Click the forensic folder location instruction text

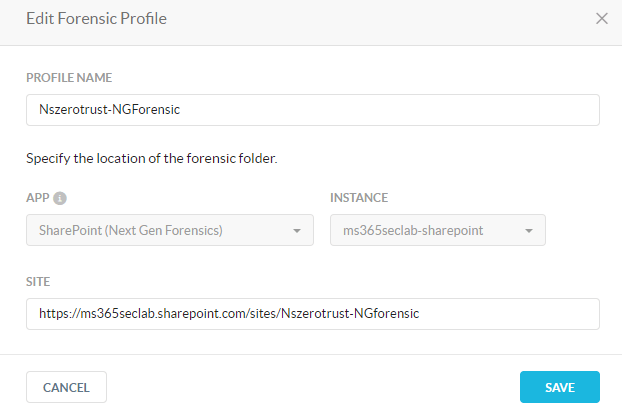point(152,159)
